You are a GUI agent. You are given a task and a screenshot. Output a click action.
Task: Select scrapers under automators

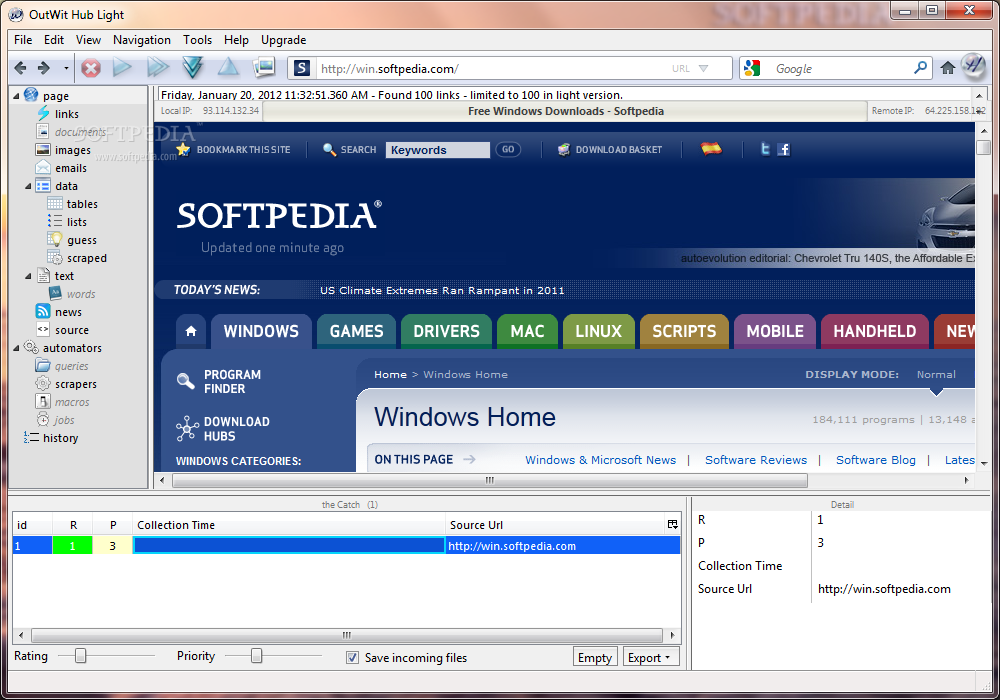click(x=75, y=384)
